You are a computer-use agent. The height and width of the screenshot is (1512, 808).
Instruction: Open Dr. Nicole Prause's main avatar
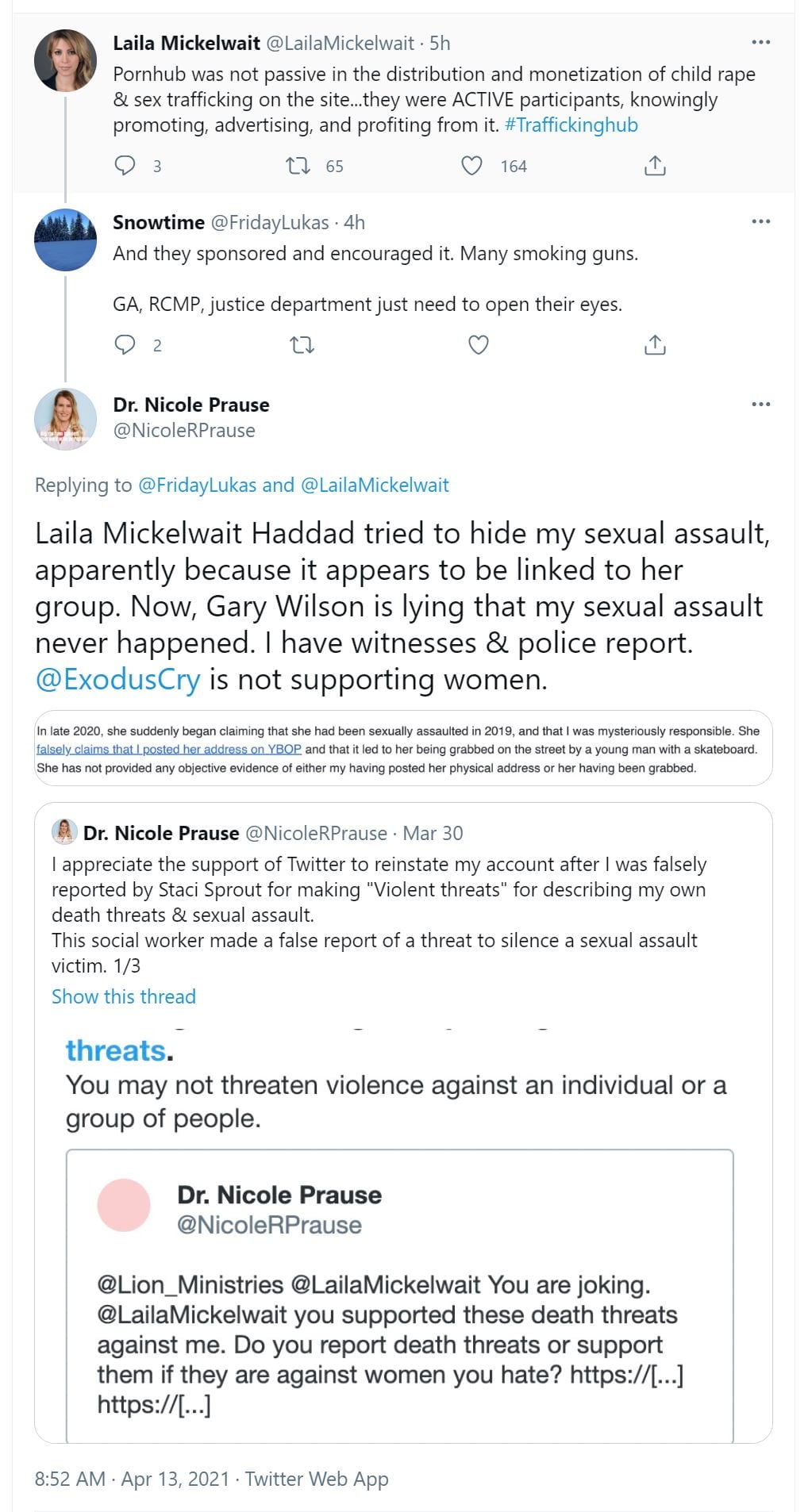point(65,419)
